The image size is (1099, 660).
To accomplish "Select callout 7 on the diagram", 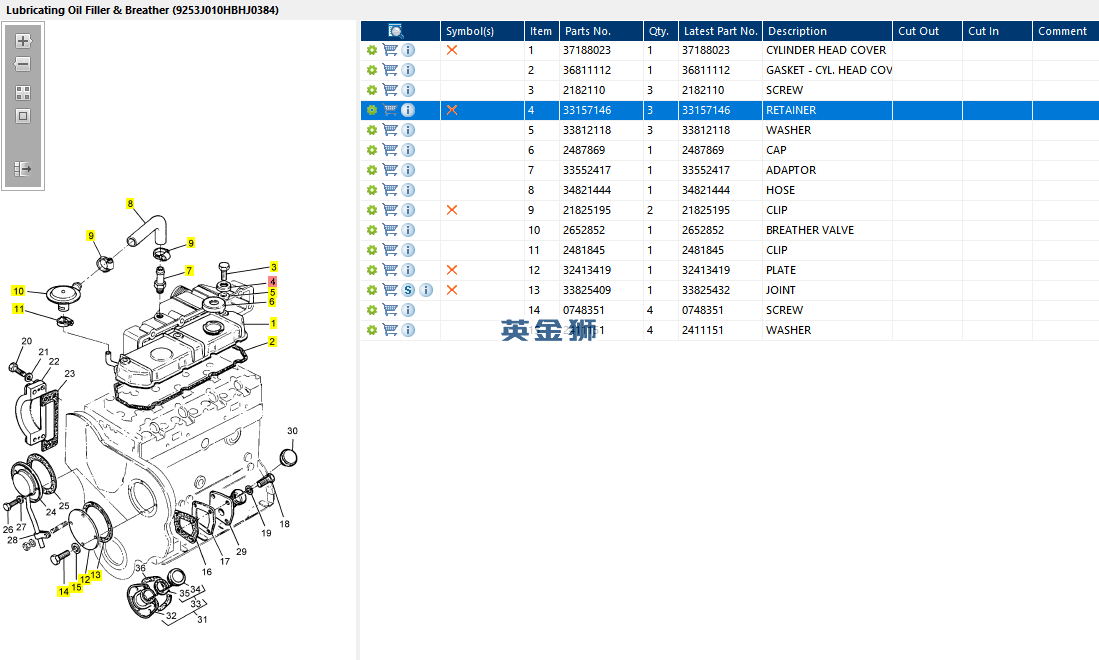I will [189, 270].
